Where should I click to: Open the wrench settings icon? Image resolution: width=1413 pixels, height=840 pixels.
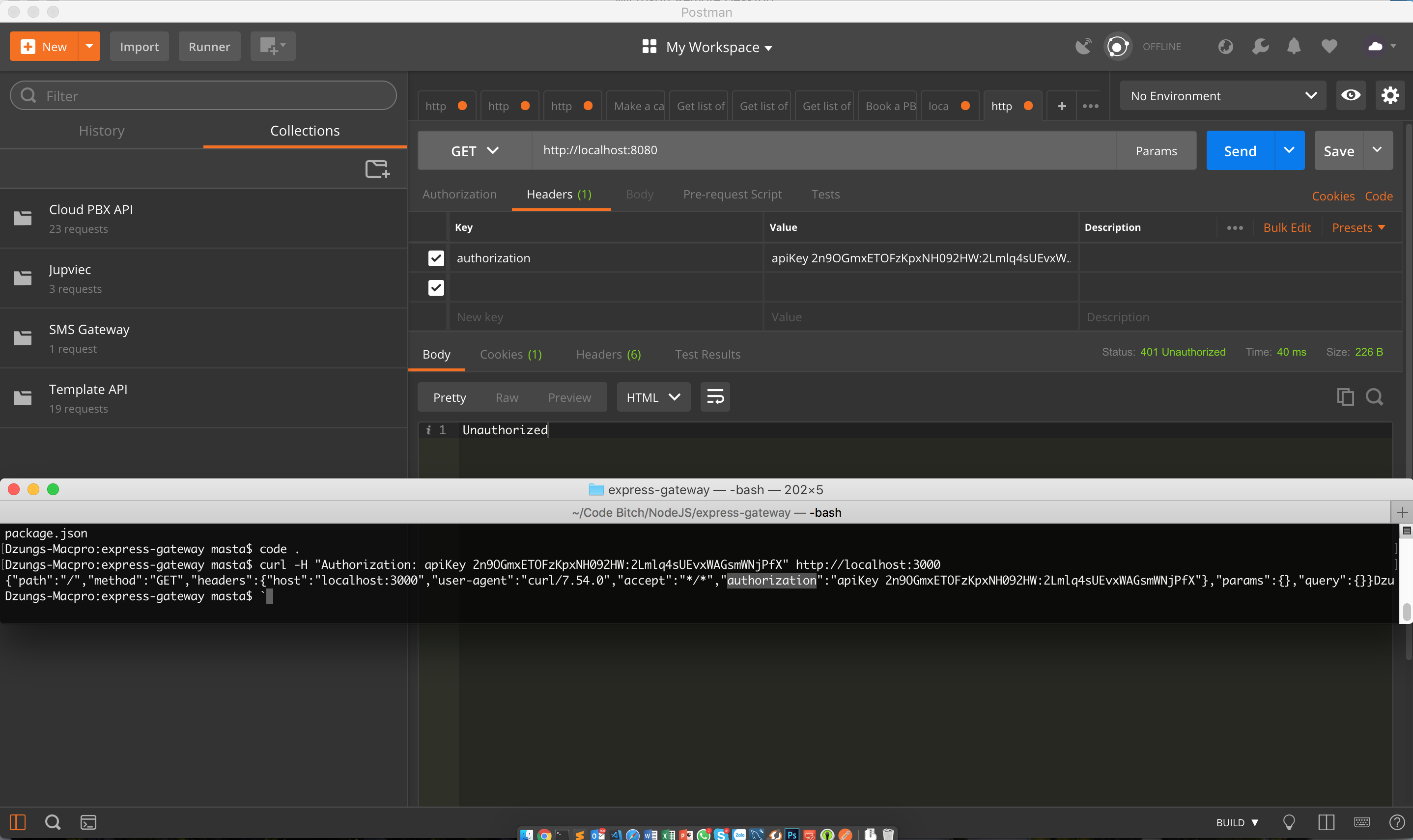click(x=1260, y=46)
